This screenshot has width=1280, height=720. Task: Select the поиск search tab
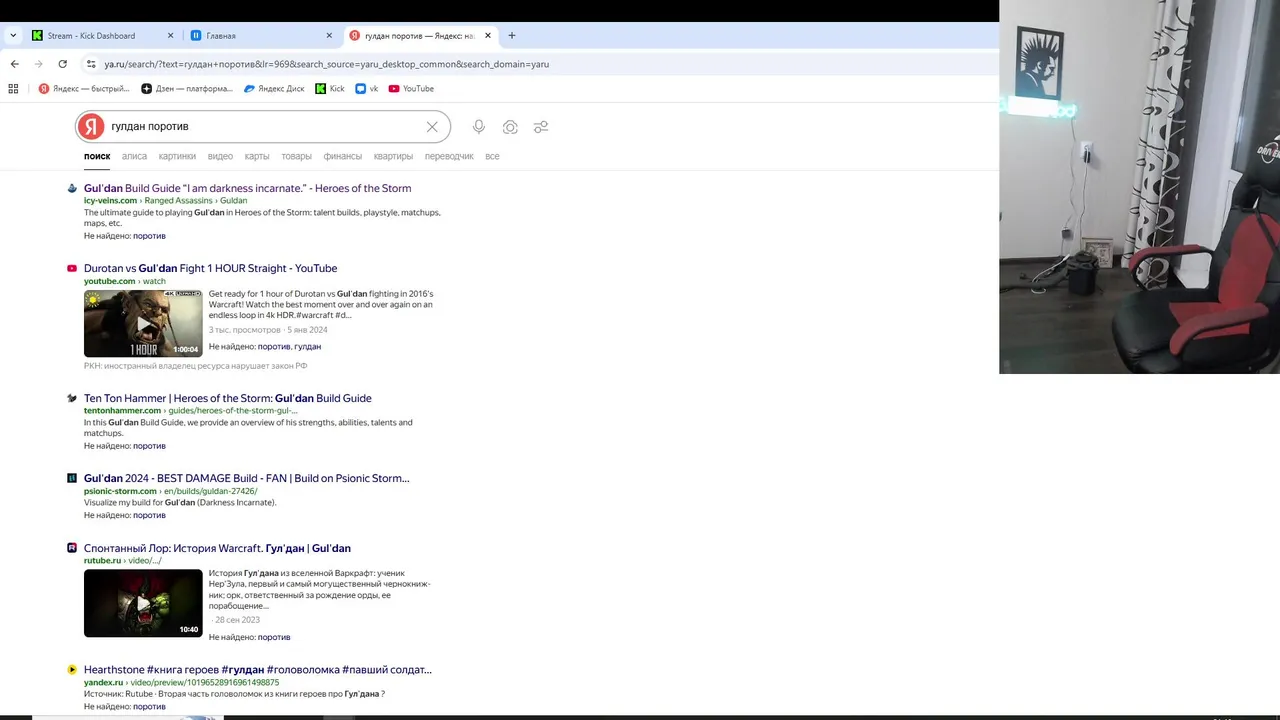tap(97, 156)
